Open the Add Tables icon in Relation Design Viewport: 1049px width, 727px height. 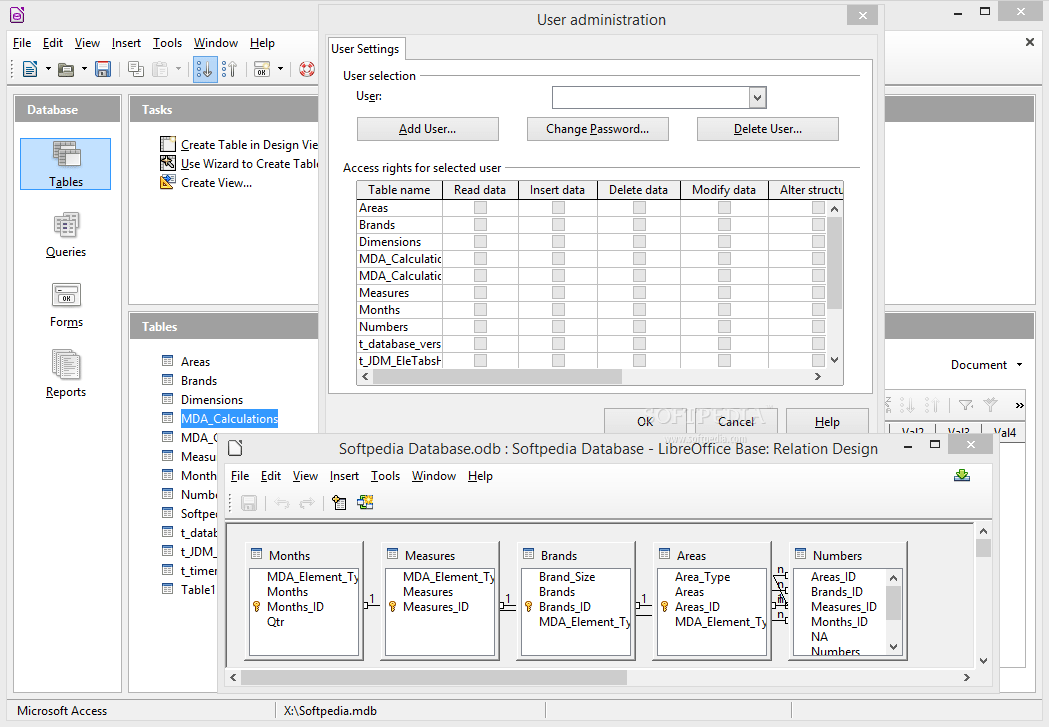pyautogui.click(x=339, y=503)
